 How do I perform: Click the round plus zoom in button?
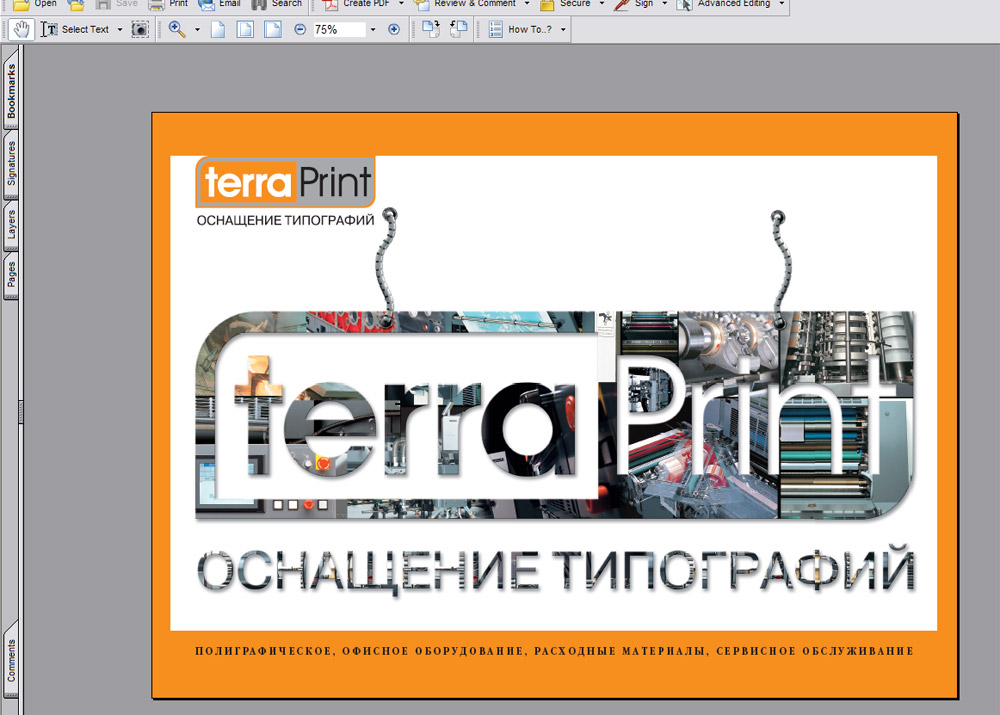click(394, 29)
